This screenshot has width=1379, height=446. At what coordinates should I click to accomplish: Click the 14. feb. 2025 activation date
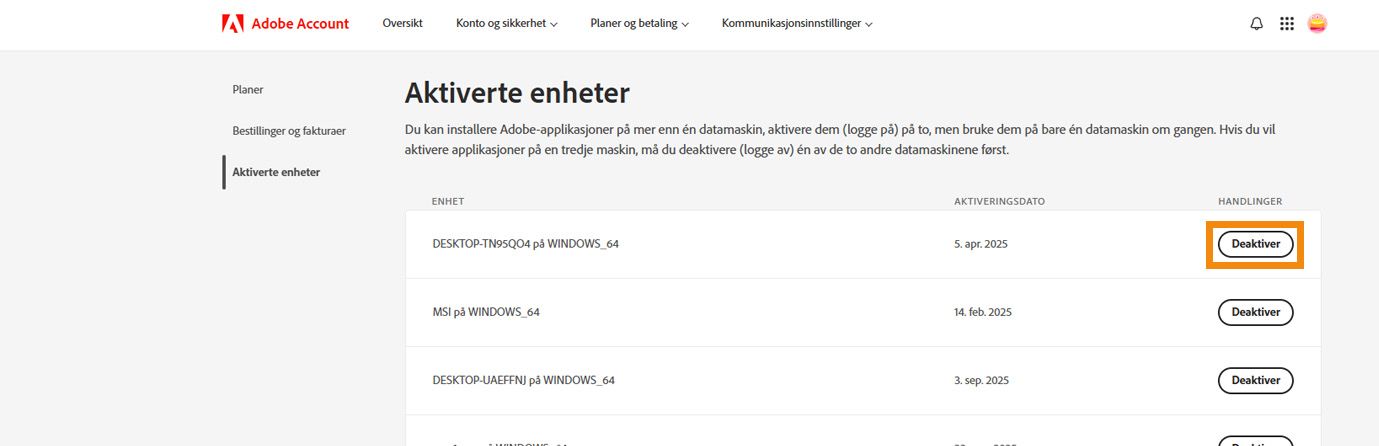tap(983, 312)
